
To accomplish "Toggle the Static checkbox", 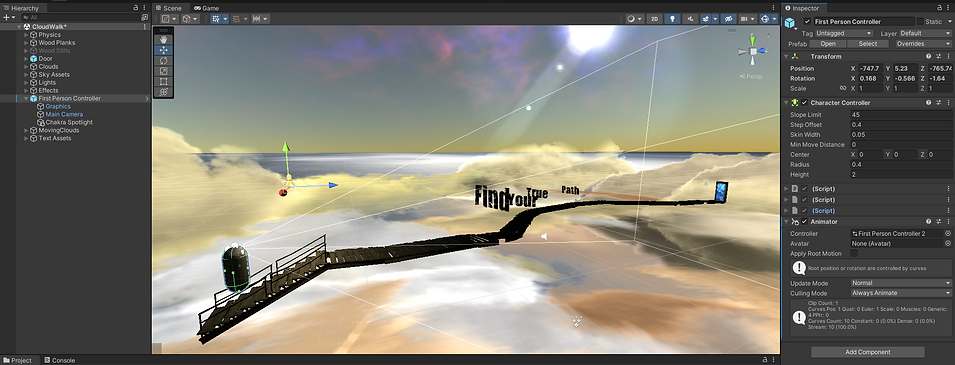I will click(920, 21).
